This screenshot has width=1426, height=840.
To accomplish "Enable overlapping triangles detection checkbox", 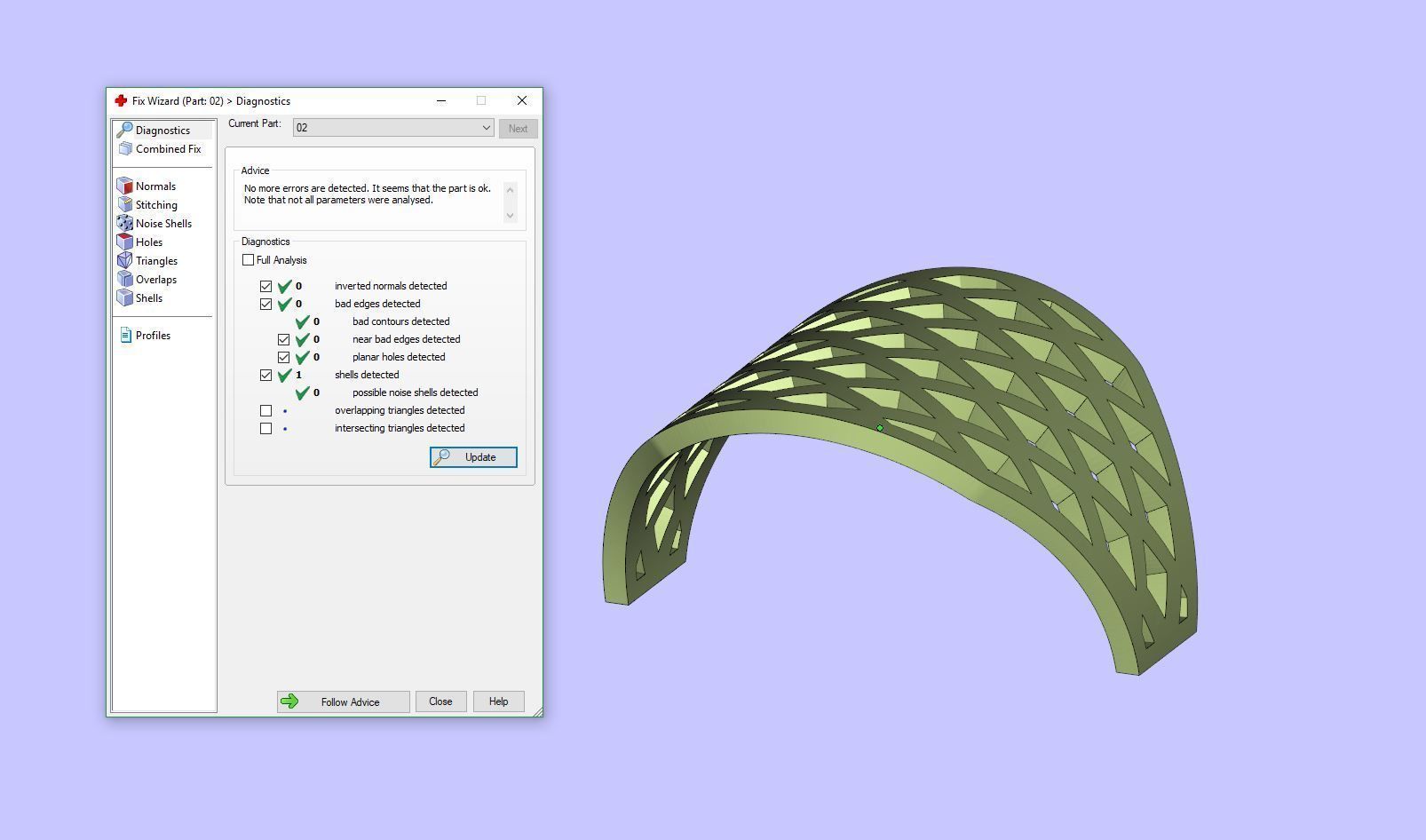I will pos(265,410).
